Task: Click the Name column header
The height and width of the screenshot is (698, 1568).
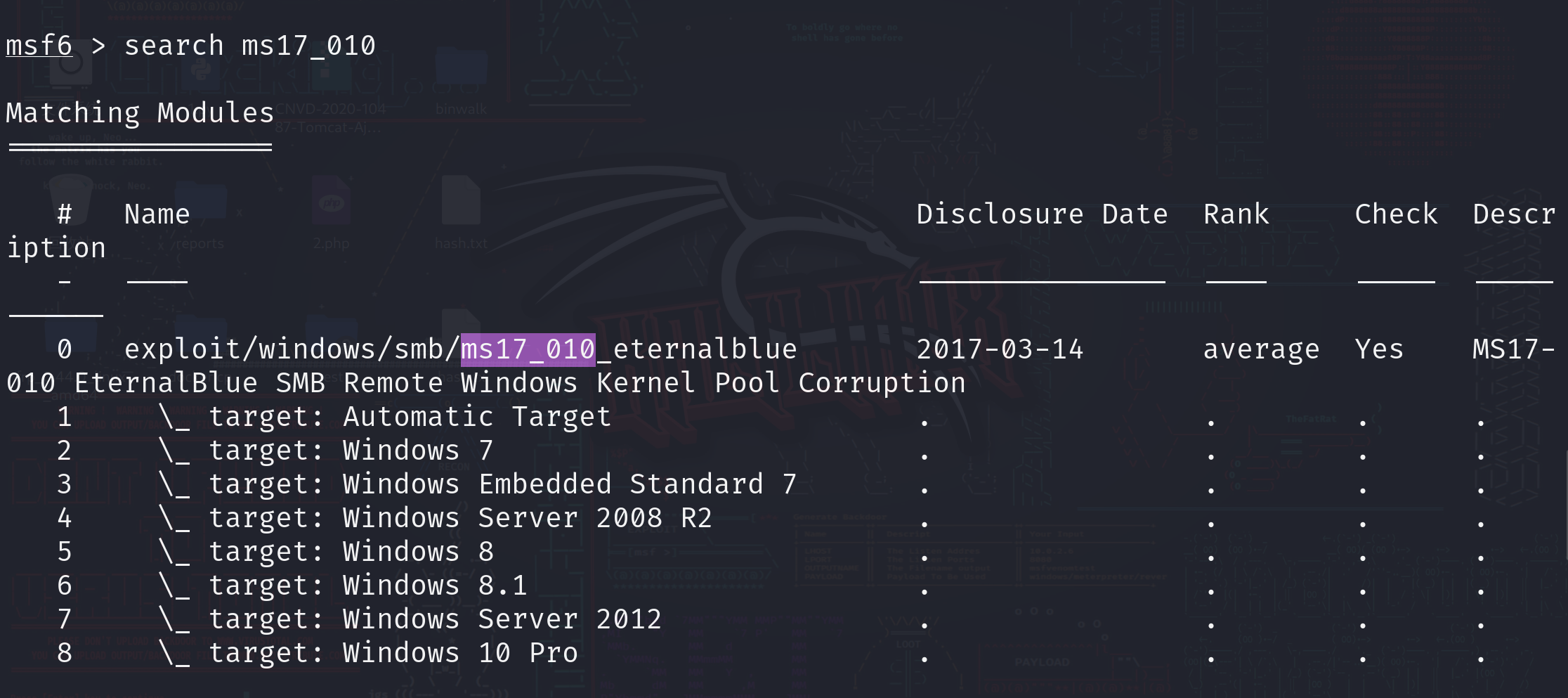Action: tap(157, 214)
